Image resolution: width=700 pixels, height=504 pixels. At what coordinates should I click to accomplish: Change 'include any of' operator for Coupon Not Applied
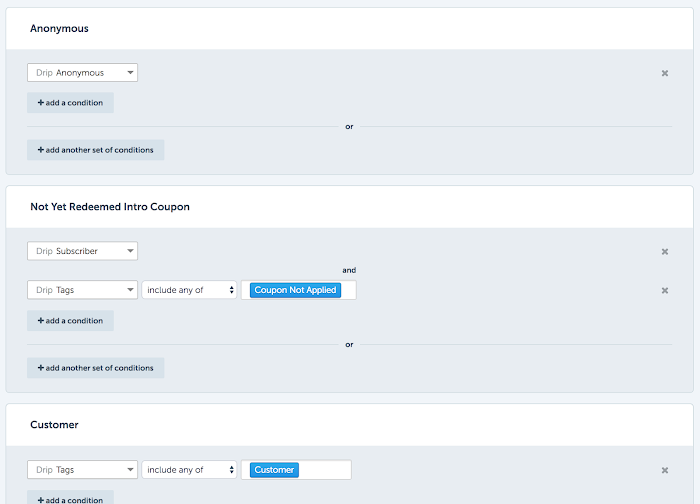tap(189, 290)
